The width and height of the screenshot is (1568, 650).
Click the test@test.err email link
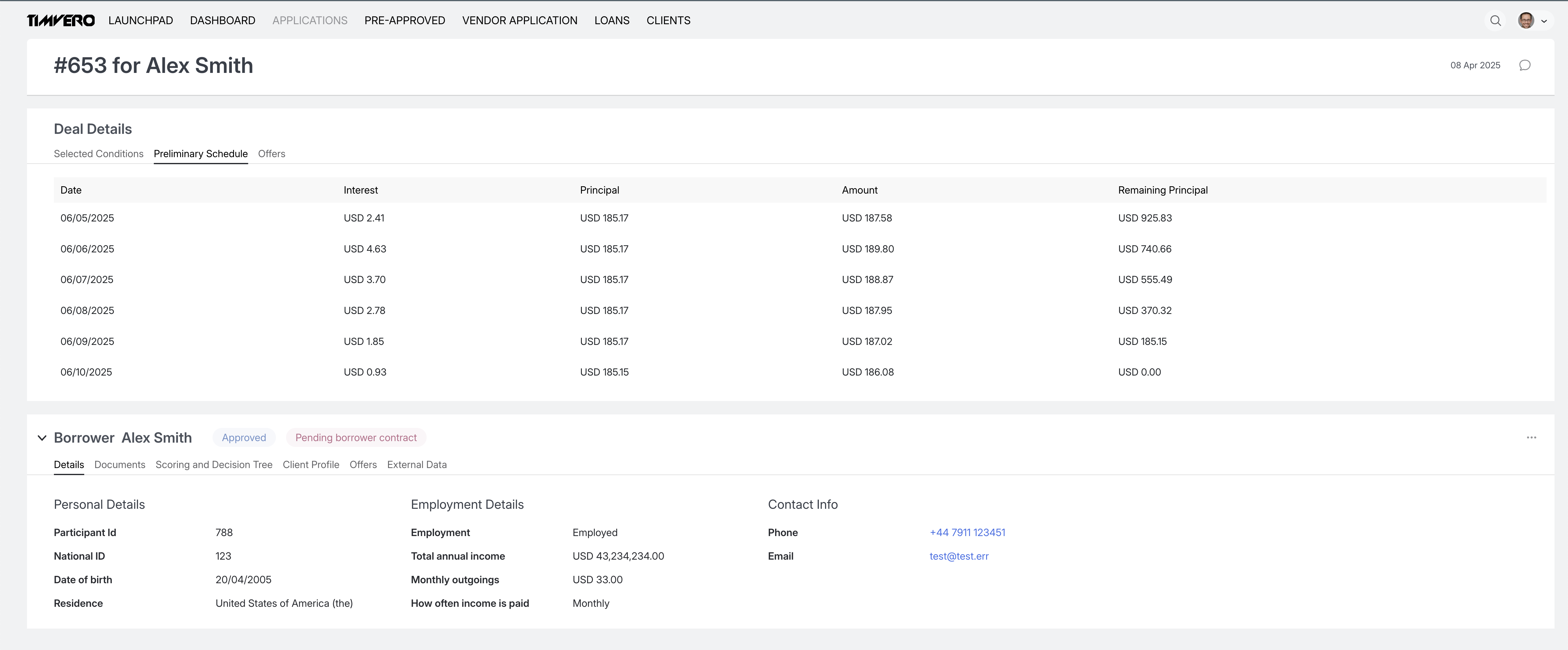click(x=959, y=556)
